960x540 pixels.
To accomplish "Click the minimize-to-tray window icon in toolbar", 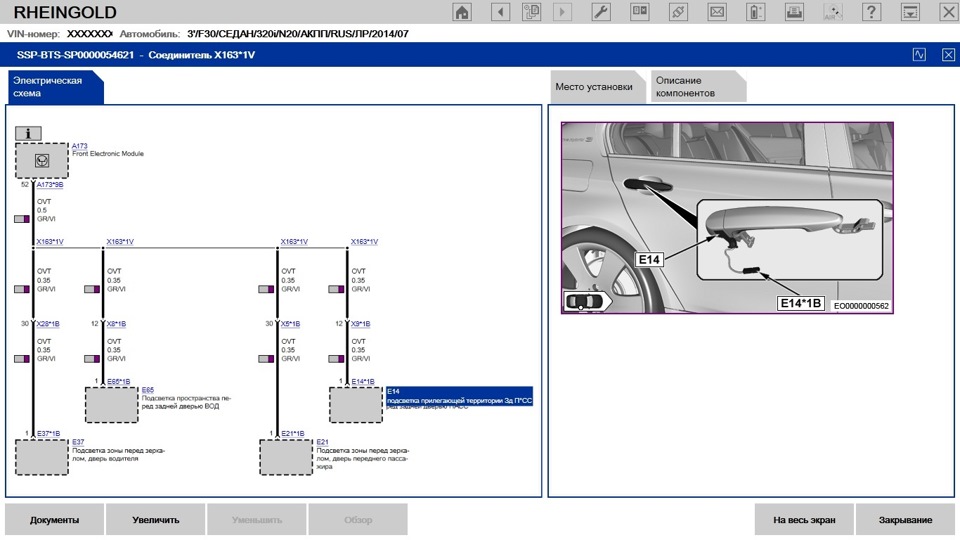I will coord(910,12).
